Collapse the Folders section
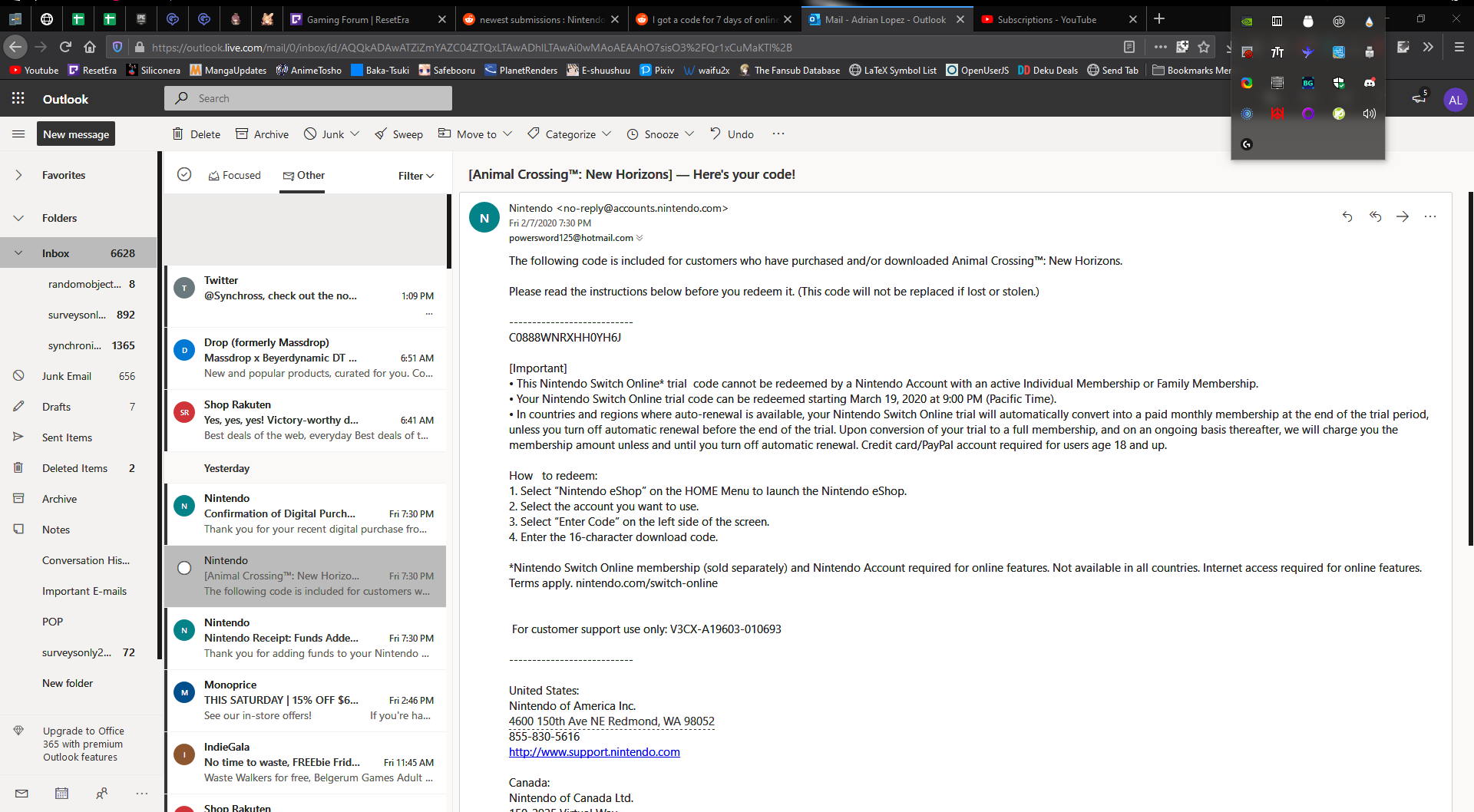1474x812 pixels. pos(18,218)
